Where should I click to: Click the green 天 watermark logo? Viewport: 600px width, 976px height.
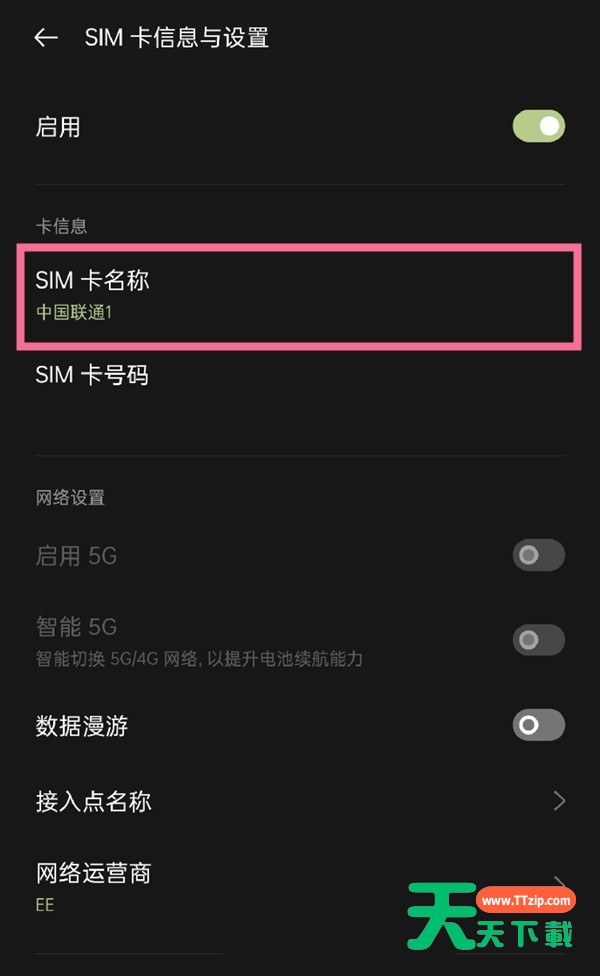point(439,915)
